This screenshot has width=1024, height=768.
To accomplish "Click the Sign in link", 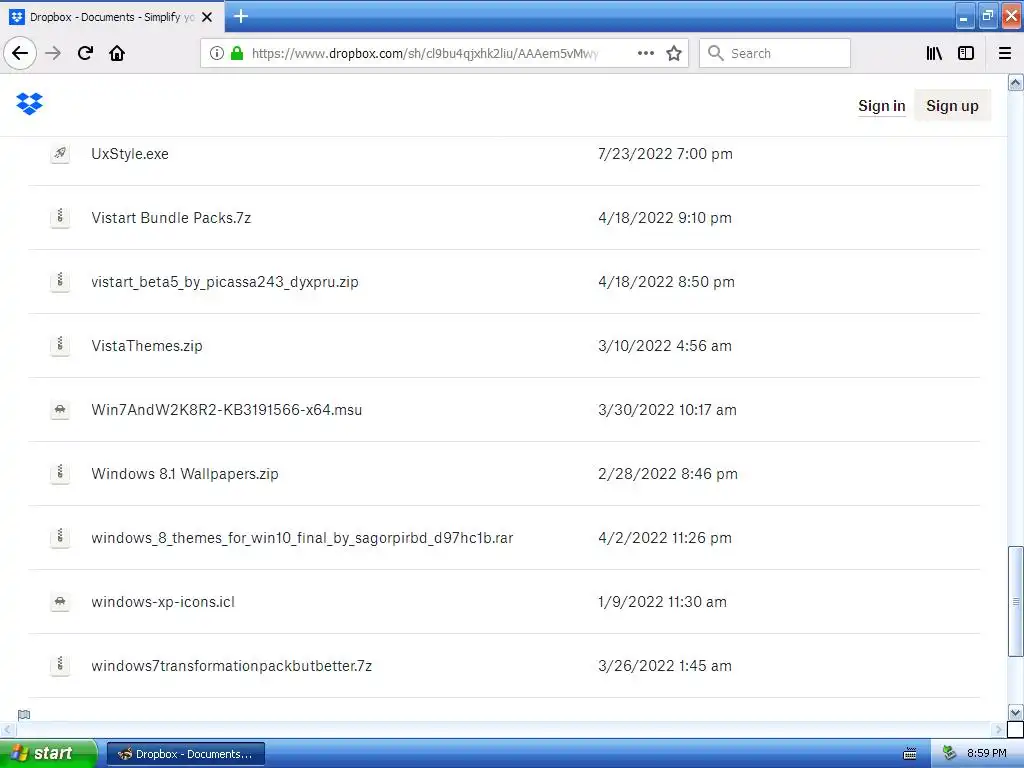I will 882,106.
